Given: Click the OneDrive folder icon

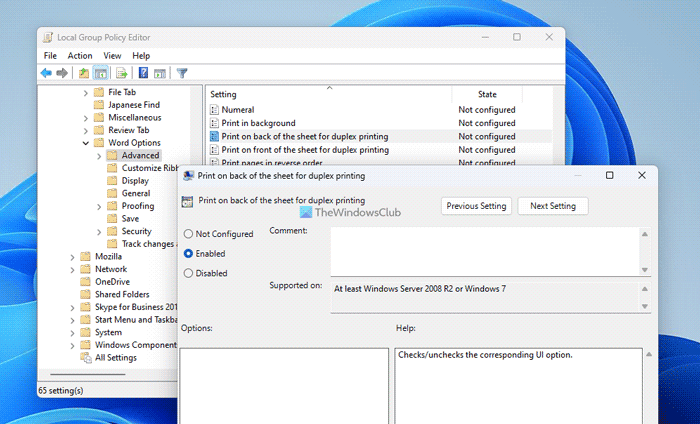Looking at the screenshot, I should click(x=85, y=282).
